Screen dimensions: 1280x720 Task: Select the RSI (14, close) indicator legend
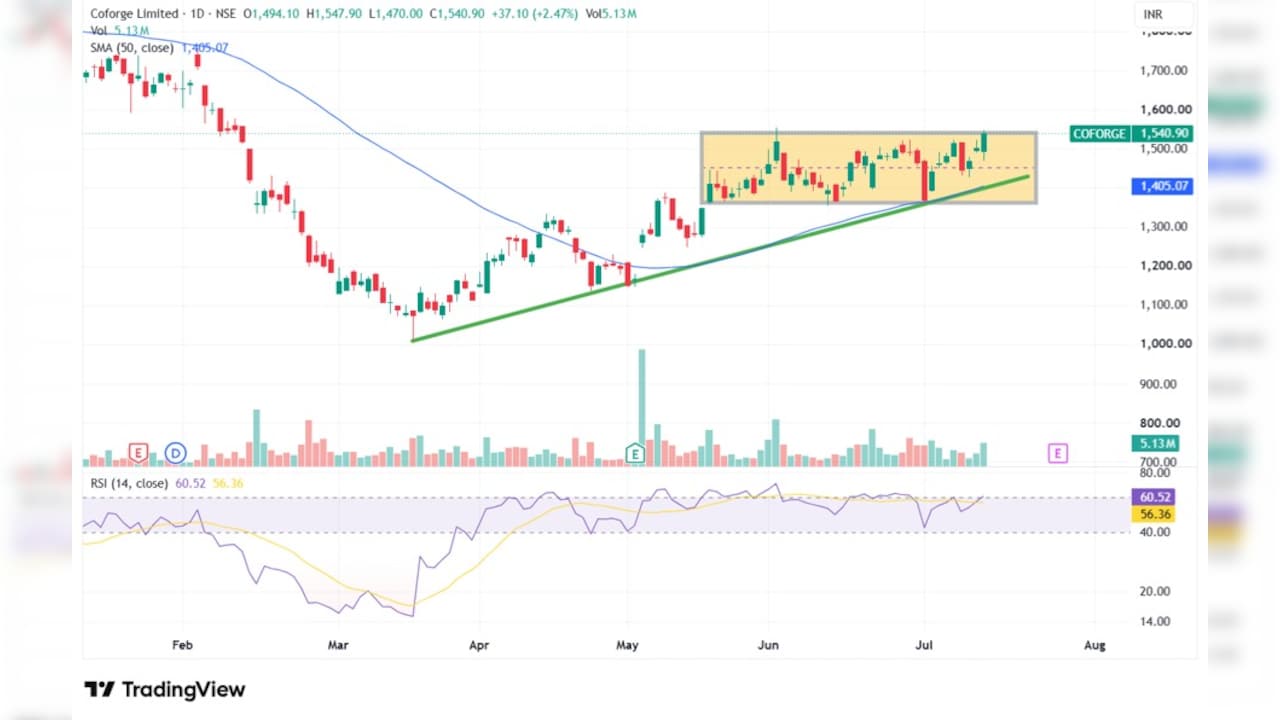tap(130, 483)
